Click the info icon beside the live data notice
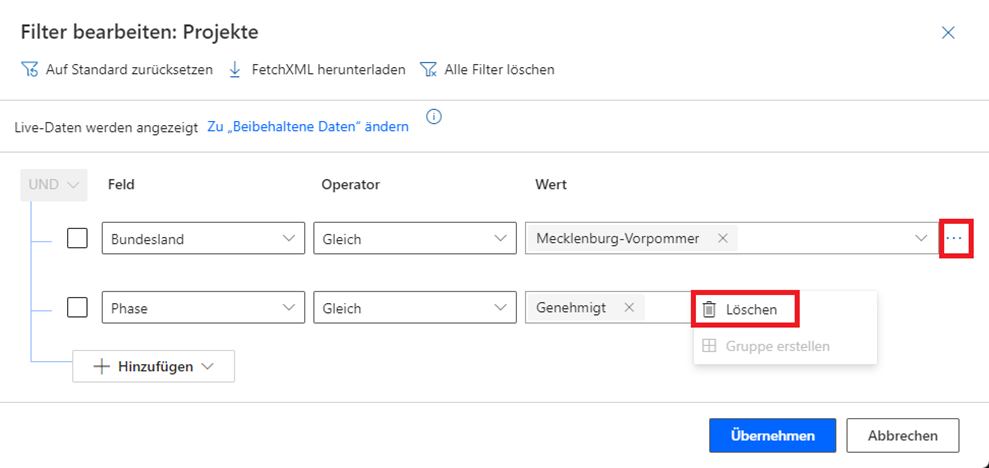 [434, 117]
